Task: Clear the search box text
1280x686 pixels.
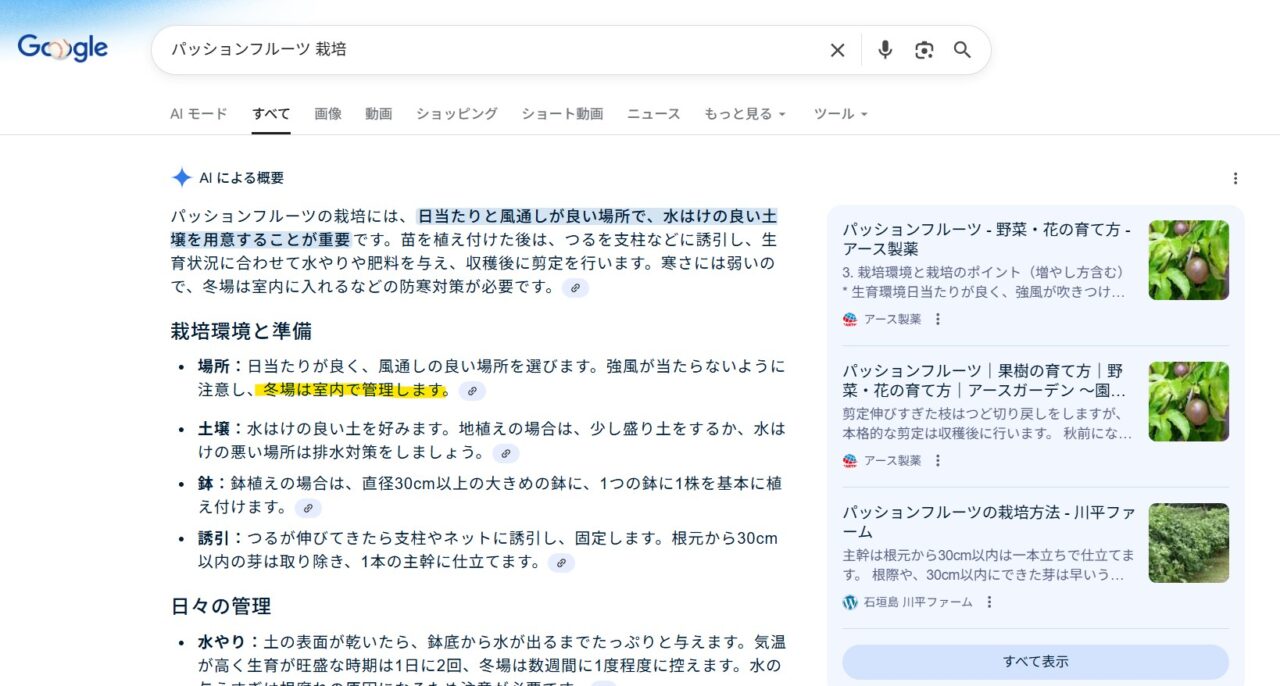Action: 837,50
